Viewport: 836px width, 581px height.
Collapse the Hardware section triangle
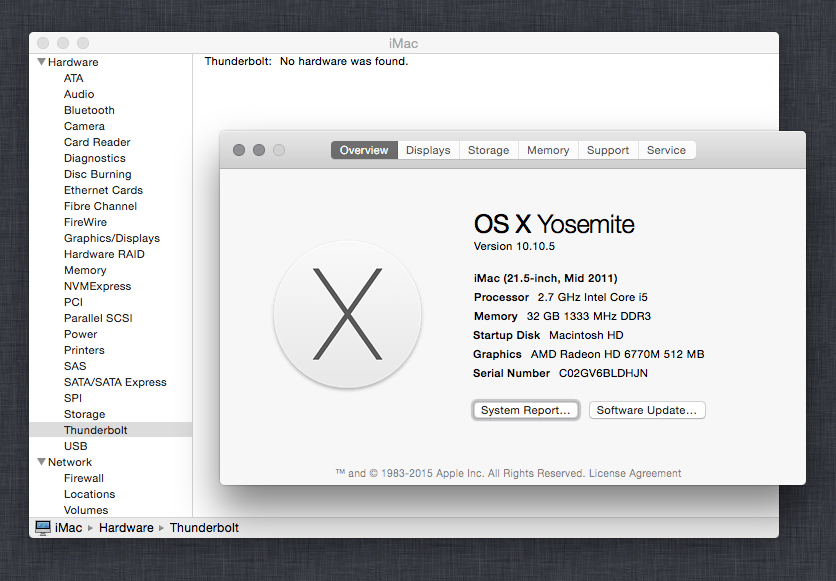point(41,62)
